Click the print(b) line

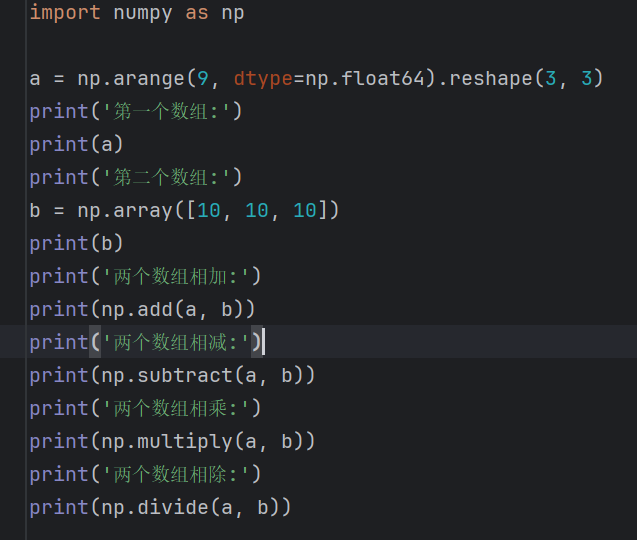coord(76,244)
